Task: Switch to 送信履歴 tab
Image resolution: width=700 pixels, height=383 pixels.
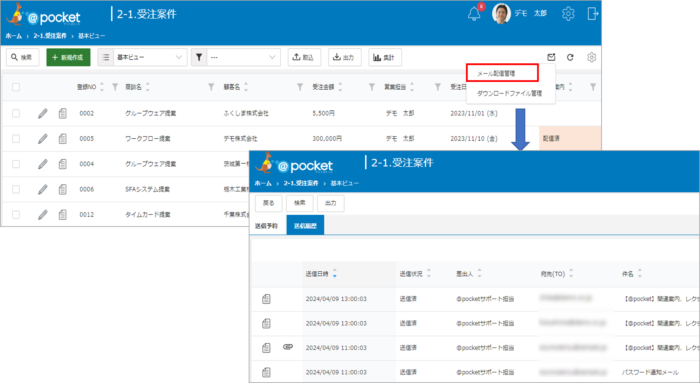Action: coord(305,225)
